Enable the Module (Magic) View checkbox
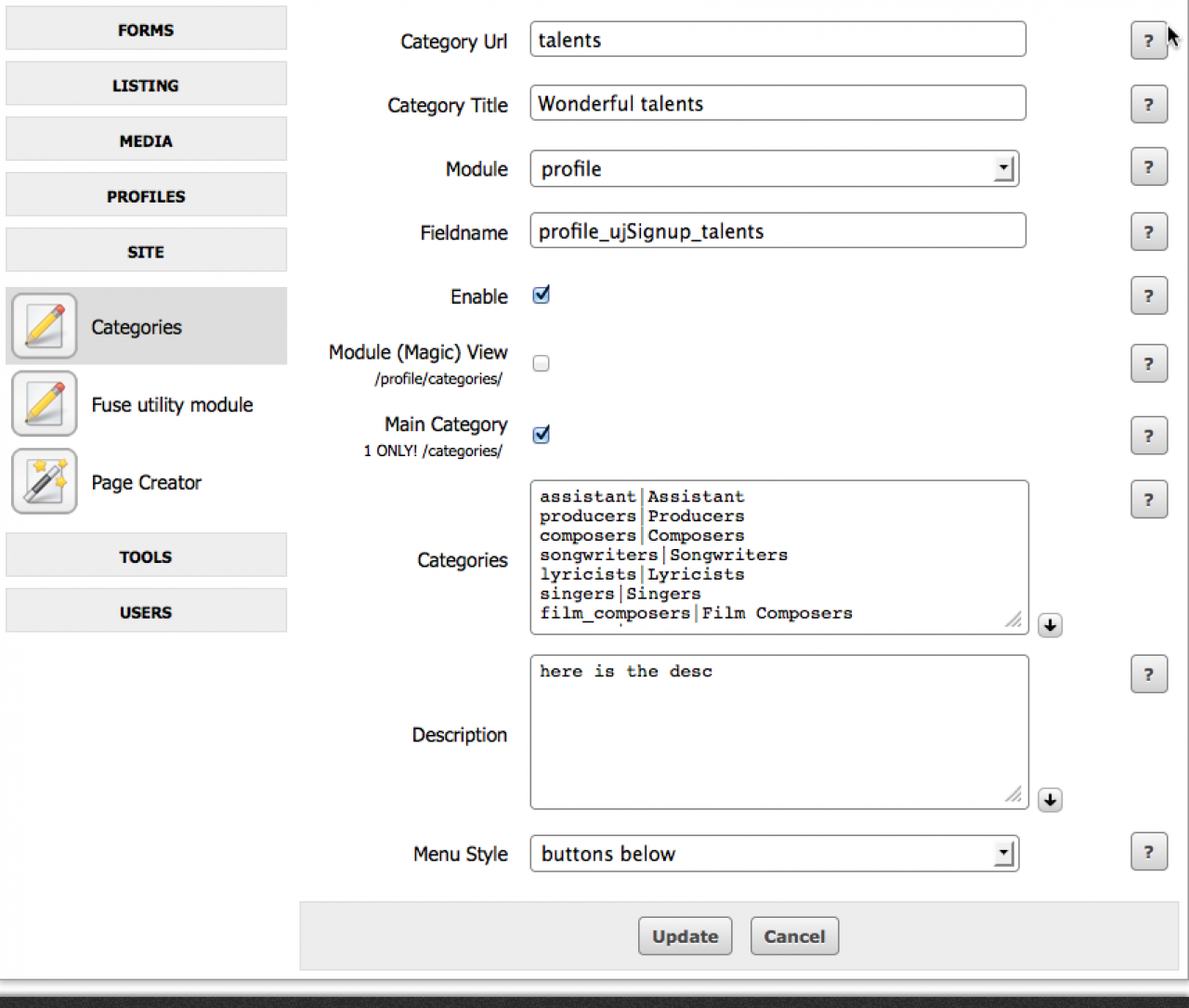 click(x=541, y=363)
